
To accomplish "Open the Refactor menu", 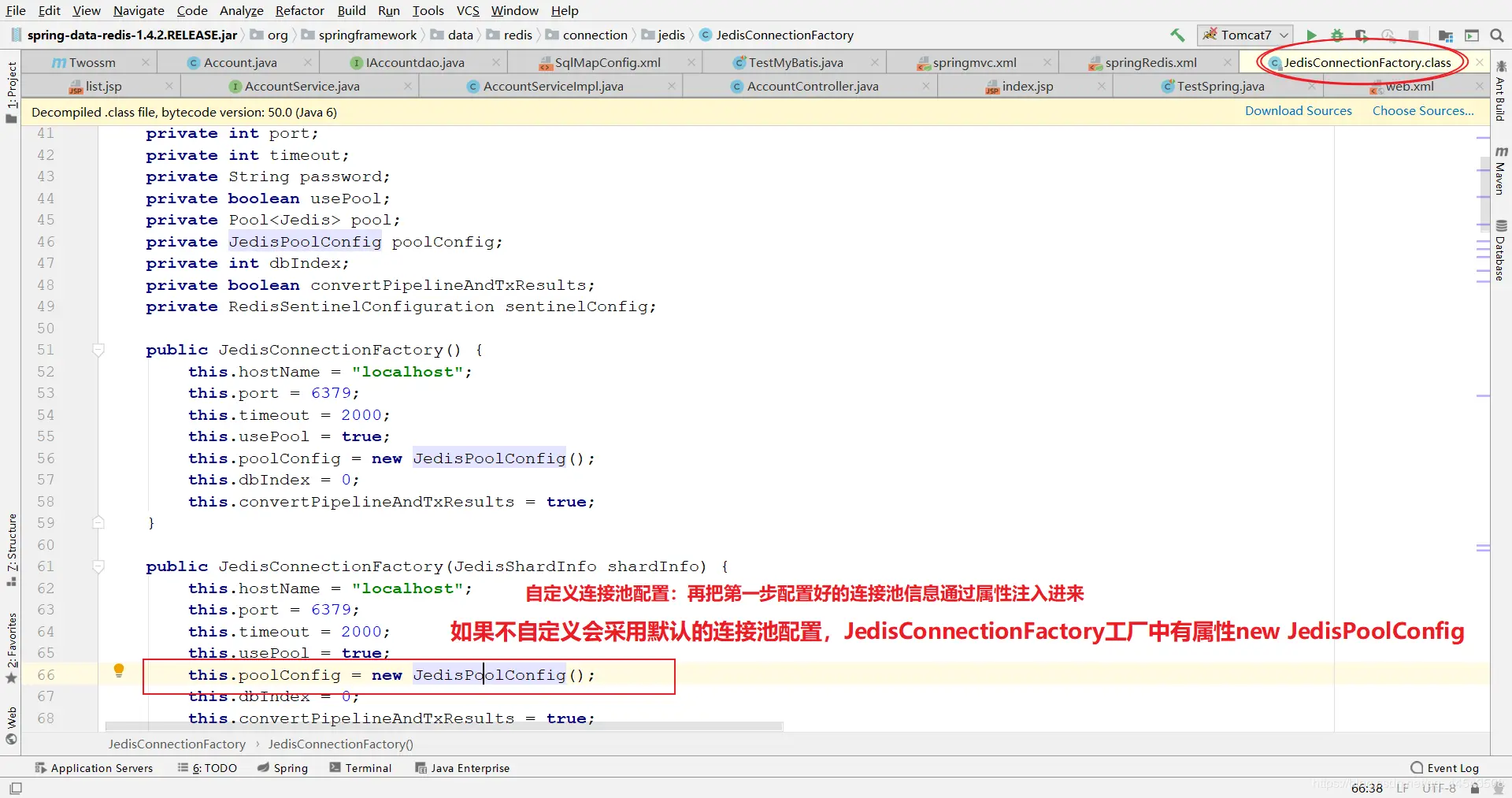I will (299, 10).
